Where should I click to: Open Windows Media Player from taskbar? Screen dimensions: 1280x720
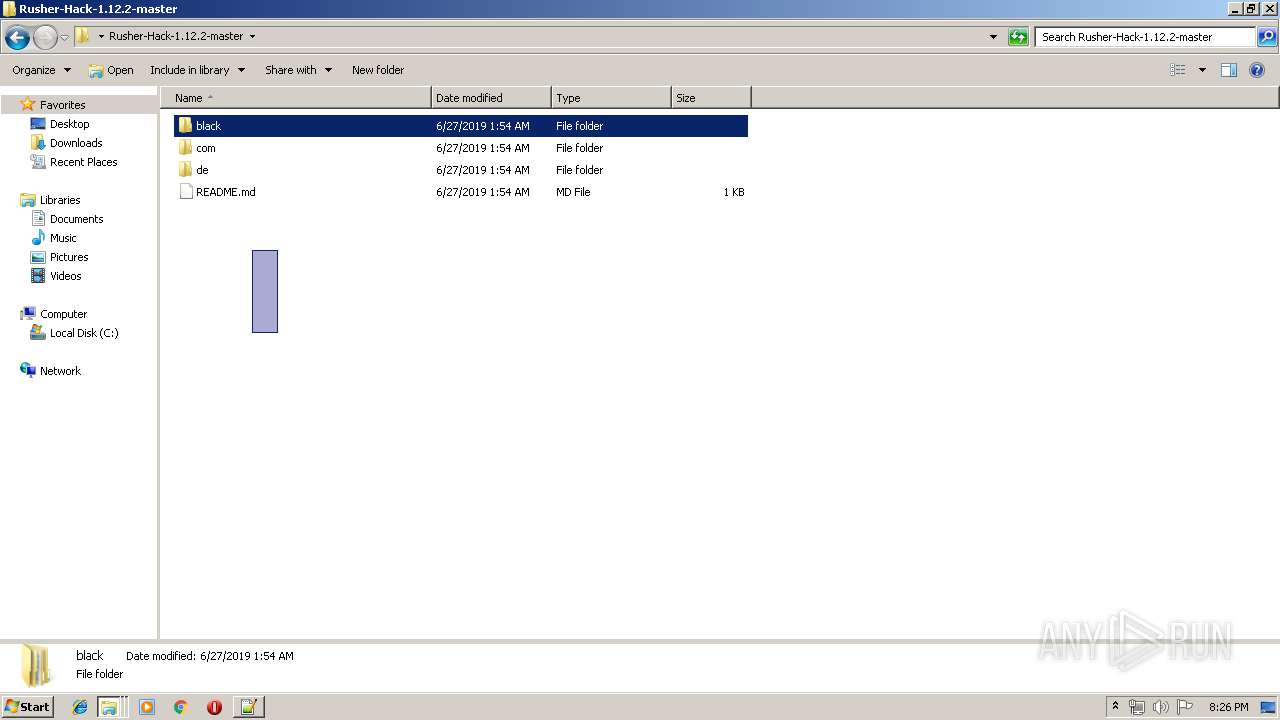pos(147,707)
